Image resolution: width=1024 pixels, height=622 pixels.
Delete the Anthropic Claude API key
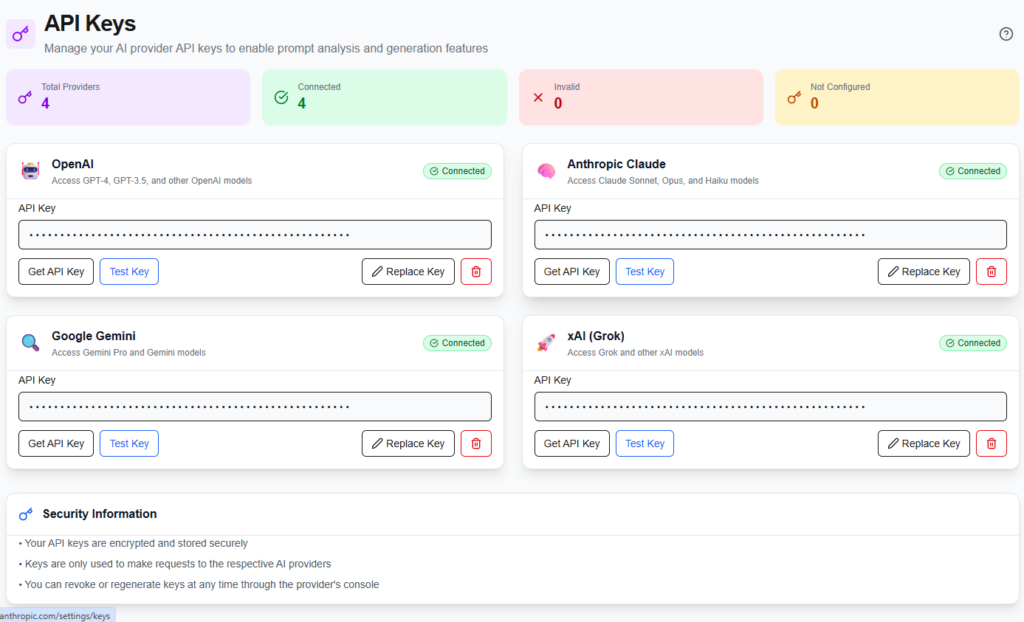click(x=991, y=272)
